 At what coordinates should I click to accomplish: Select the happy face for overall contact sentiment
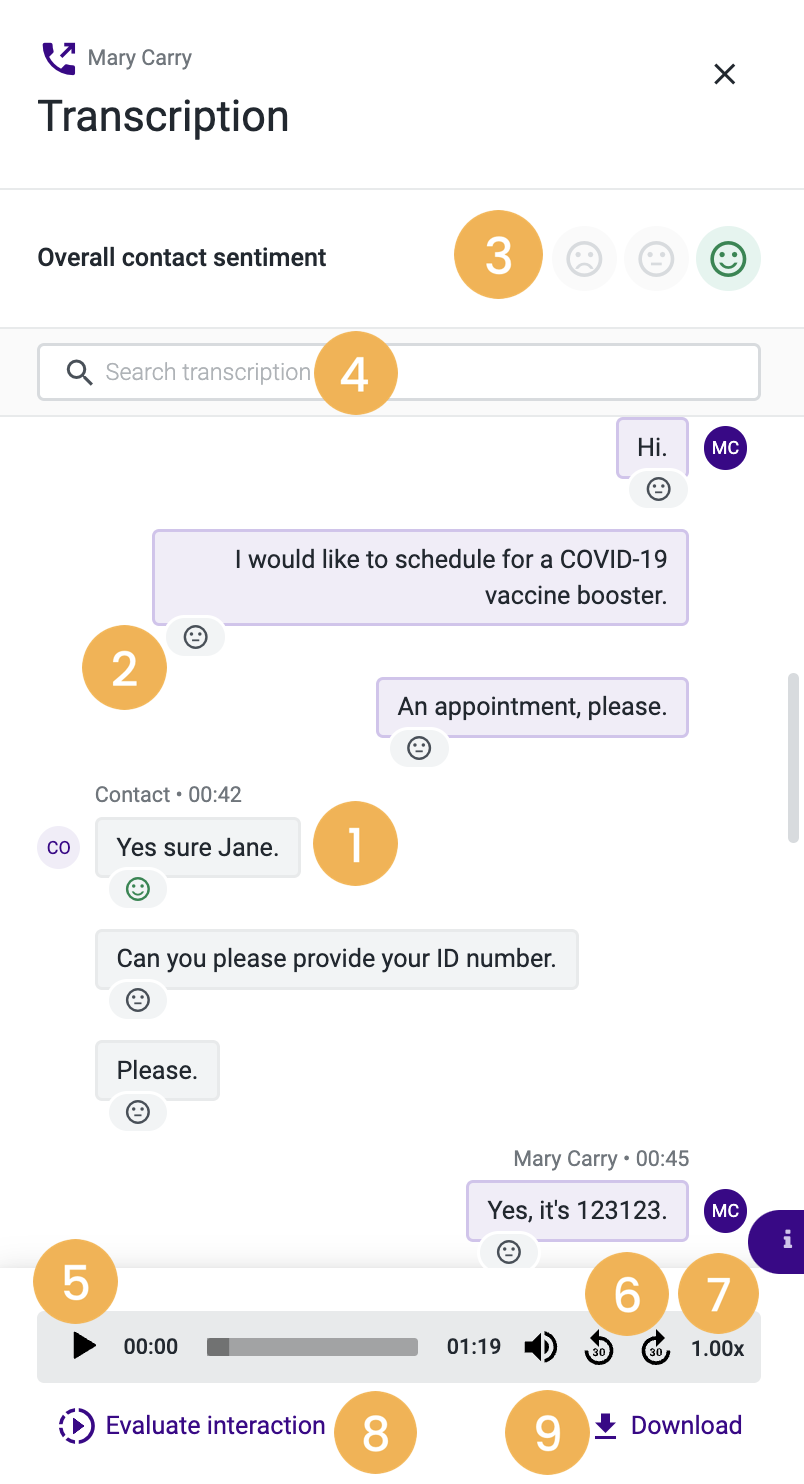click(x=728, y=258)
